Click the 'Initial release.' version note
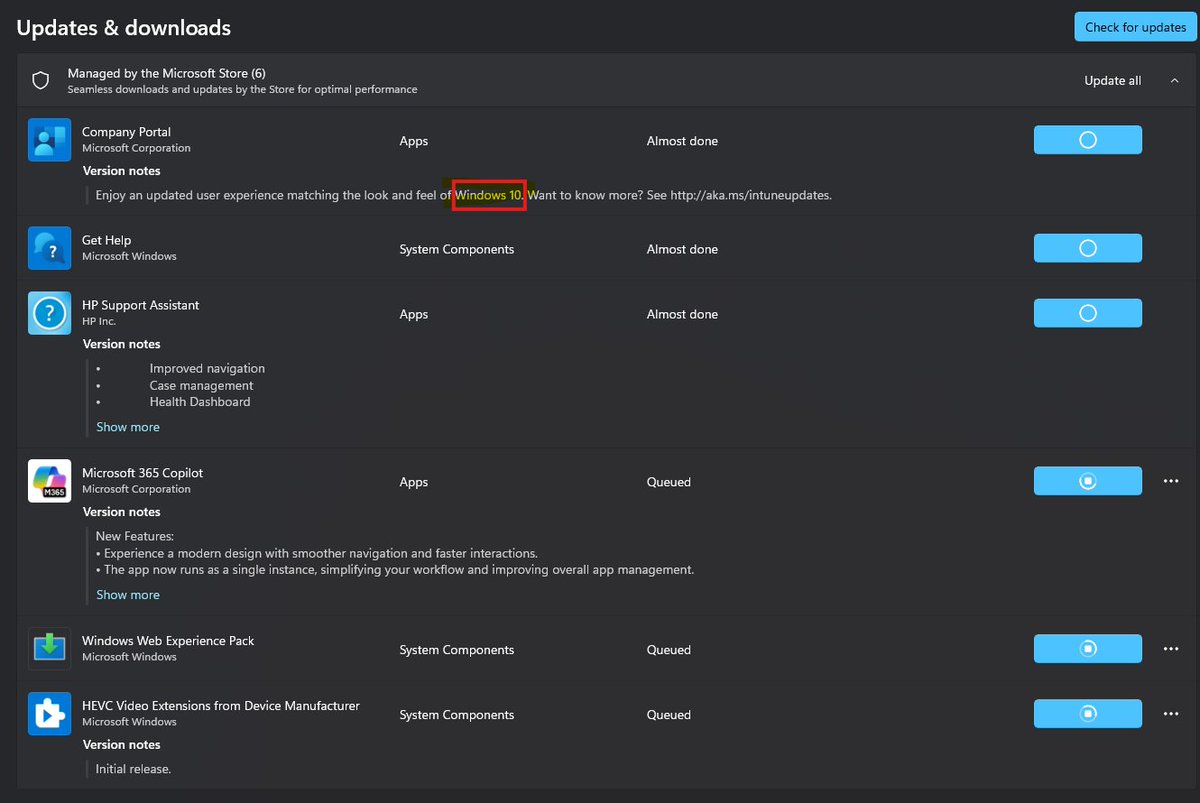 point(133,769)
